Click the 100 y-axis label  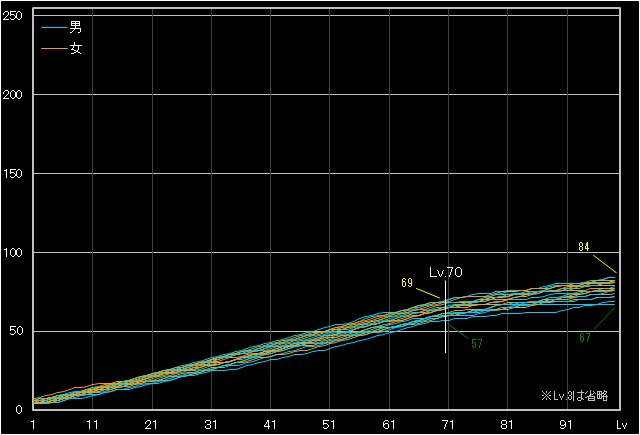pos(13,253)
